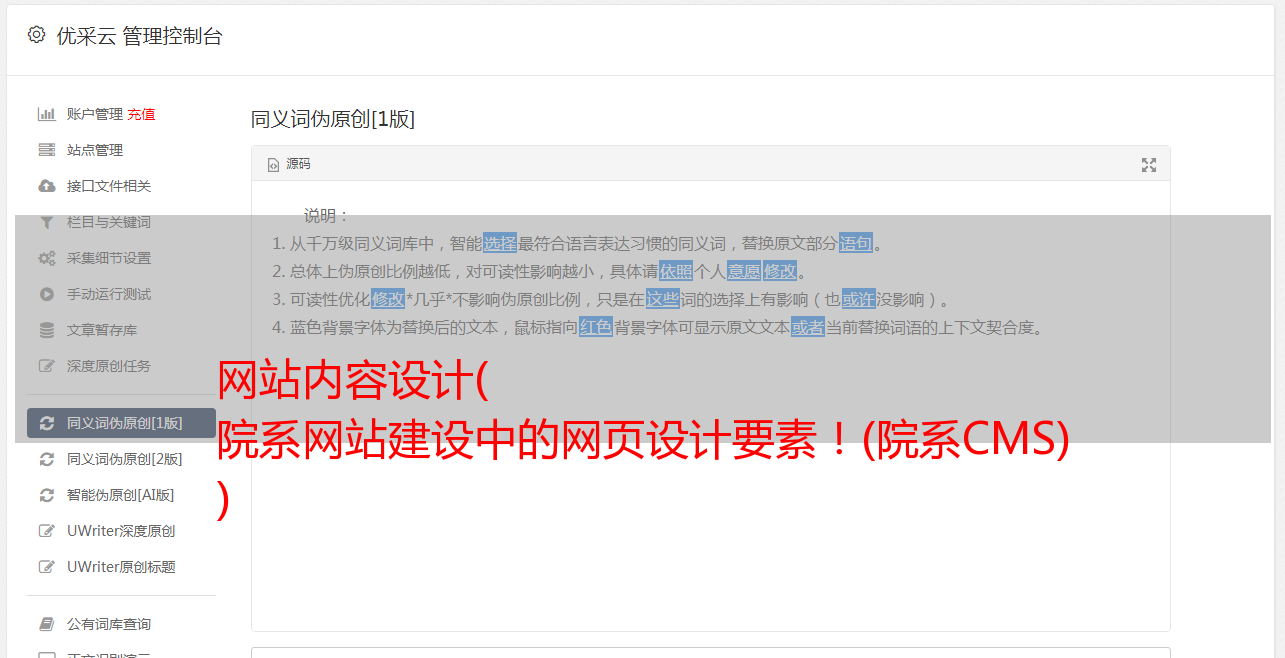This screenshot has height=658, width=1285.
Task: Select UWriter原创标题 in sidebar
Action: (x=121, y=567)
